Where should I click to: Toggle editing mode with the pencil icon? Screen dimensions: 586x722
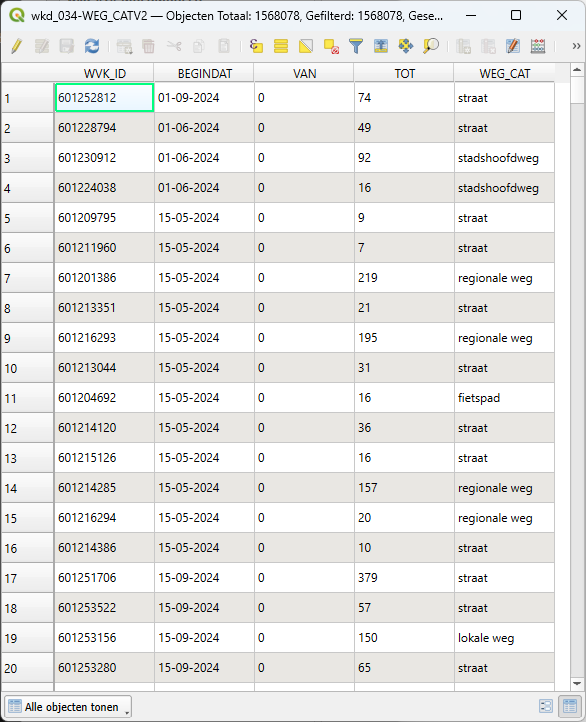[x=17, y=46]
